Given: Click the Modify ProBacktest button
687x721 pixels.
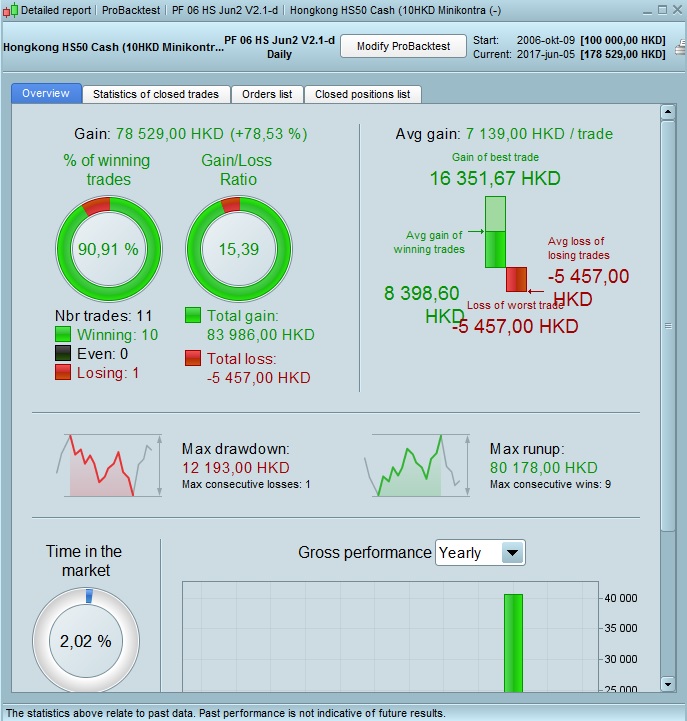Looking at the screenshot, I should click(403, 46).
